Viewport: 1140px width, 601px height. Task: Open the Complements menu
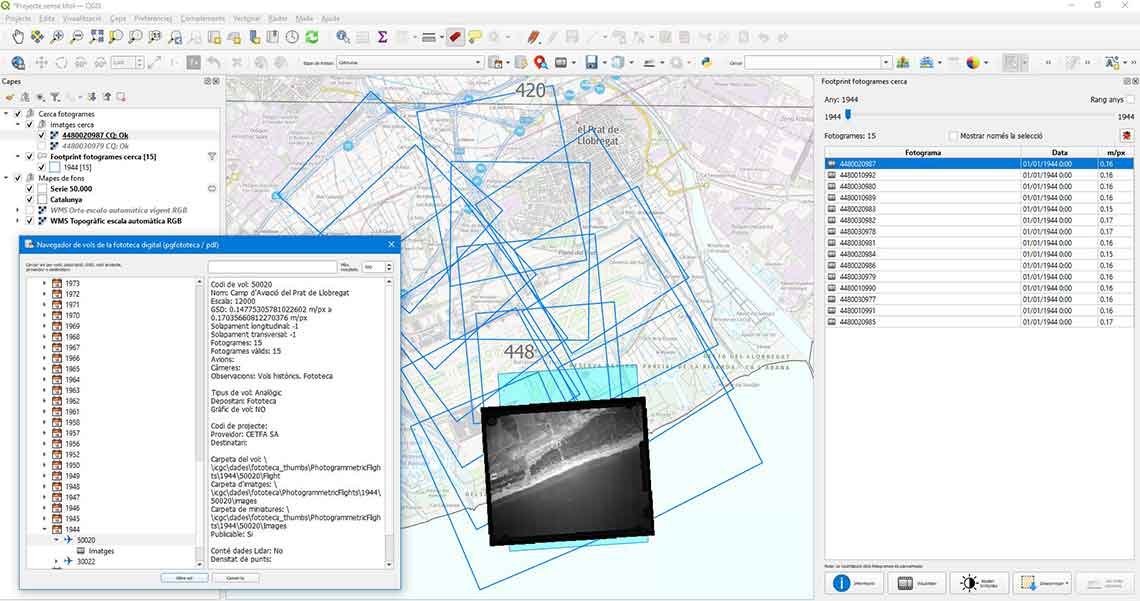202,18
